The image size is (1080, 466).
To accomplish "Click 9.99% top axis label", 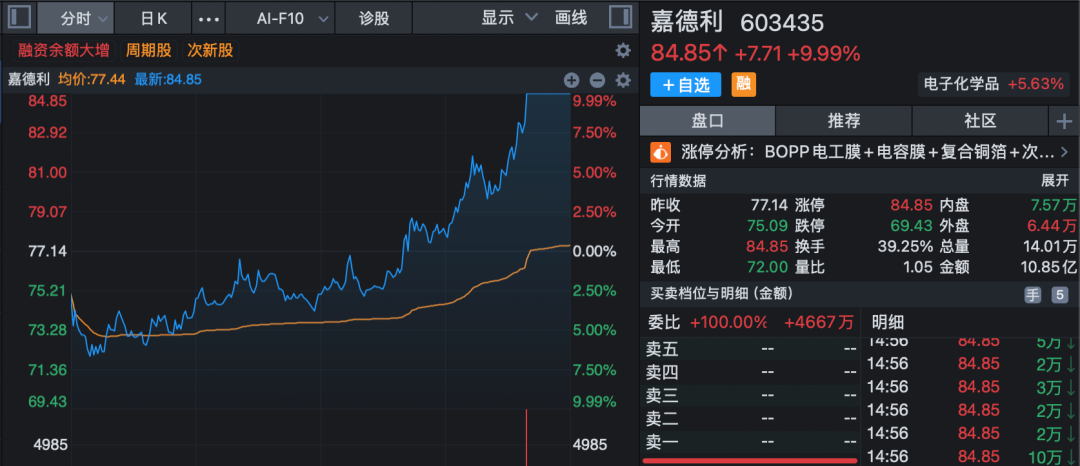I will pos(594,101).
